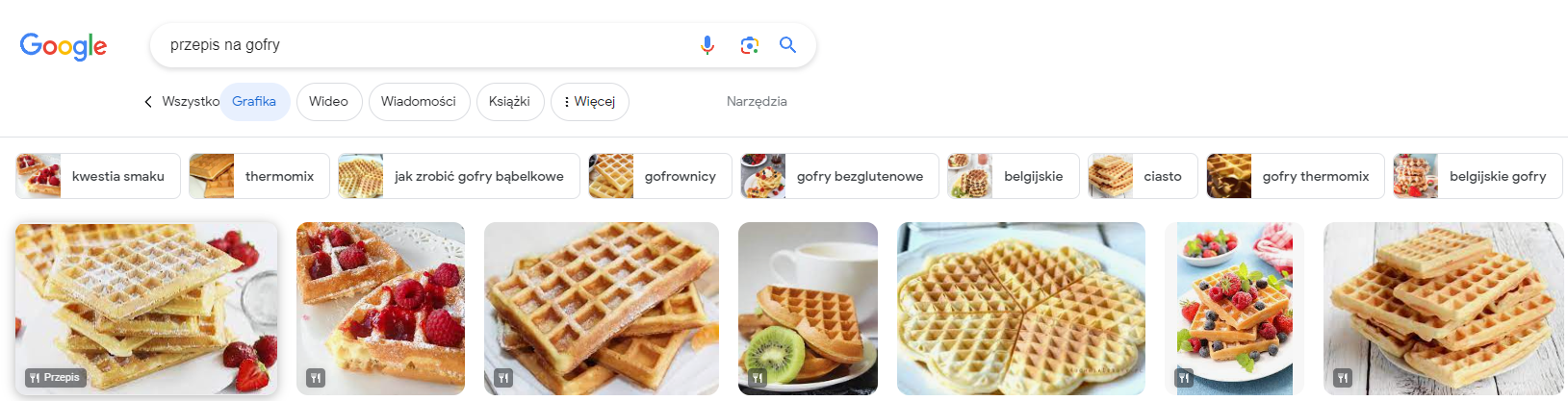Open Google Lens image search
Screen dimensions: 1568x401
point(749,45)
